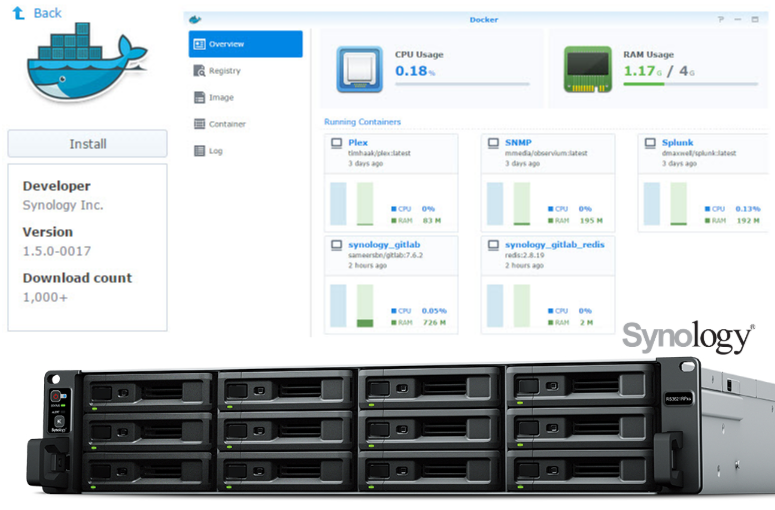Go back using the Back link
The height and width of the screenshot is (510, 775).
(x=47, y=13)
